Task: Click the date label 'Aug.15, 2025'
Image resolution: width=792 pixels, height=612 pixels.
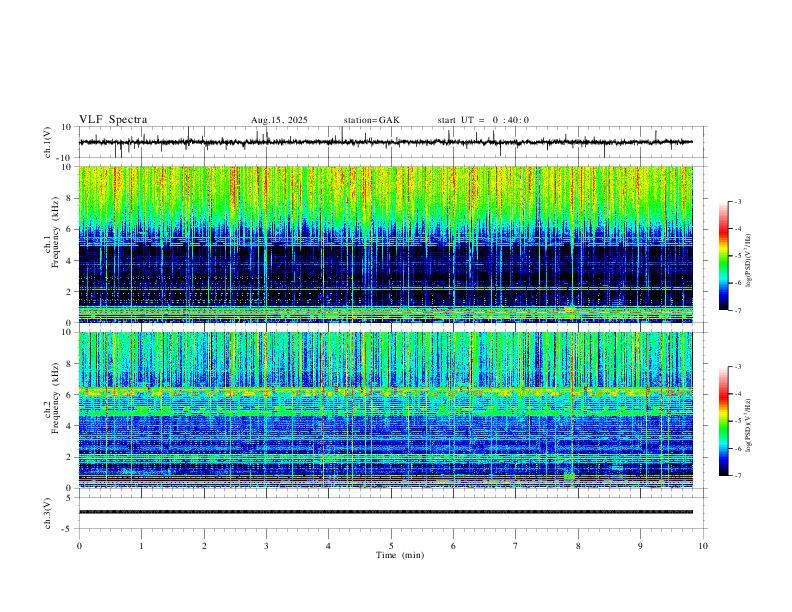Action: tap(279, 120)
